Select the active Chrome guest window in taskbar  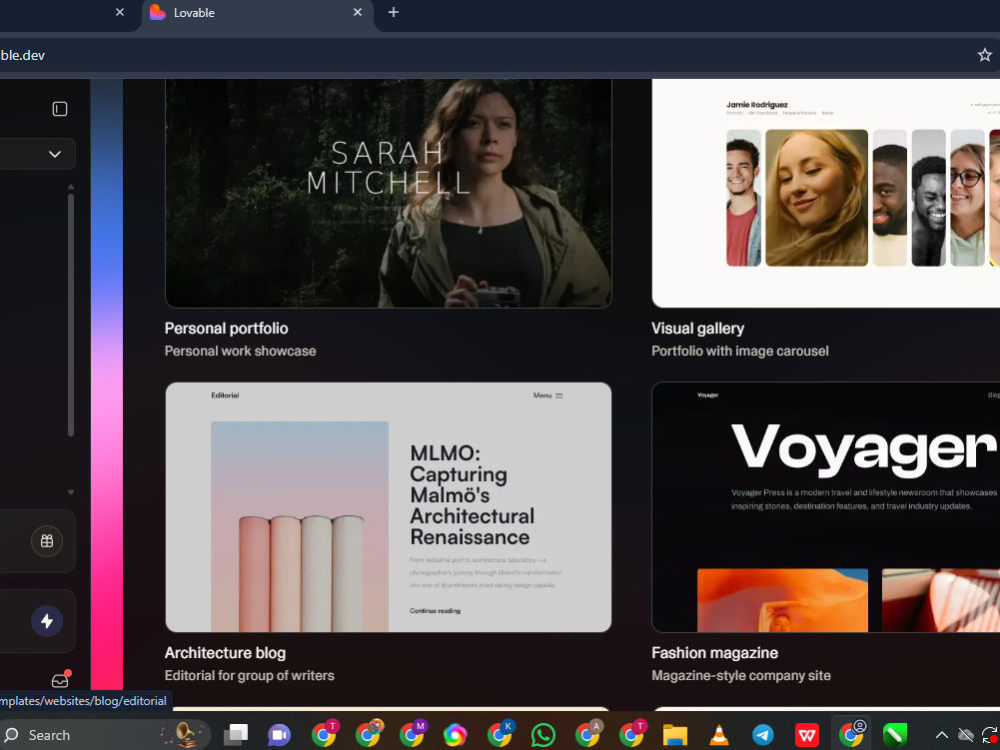point(852,733)
